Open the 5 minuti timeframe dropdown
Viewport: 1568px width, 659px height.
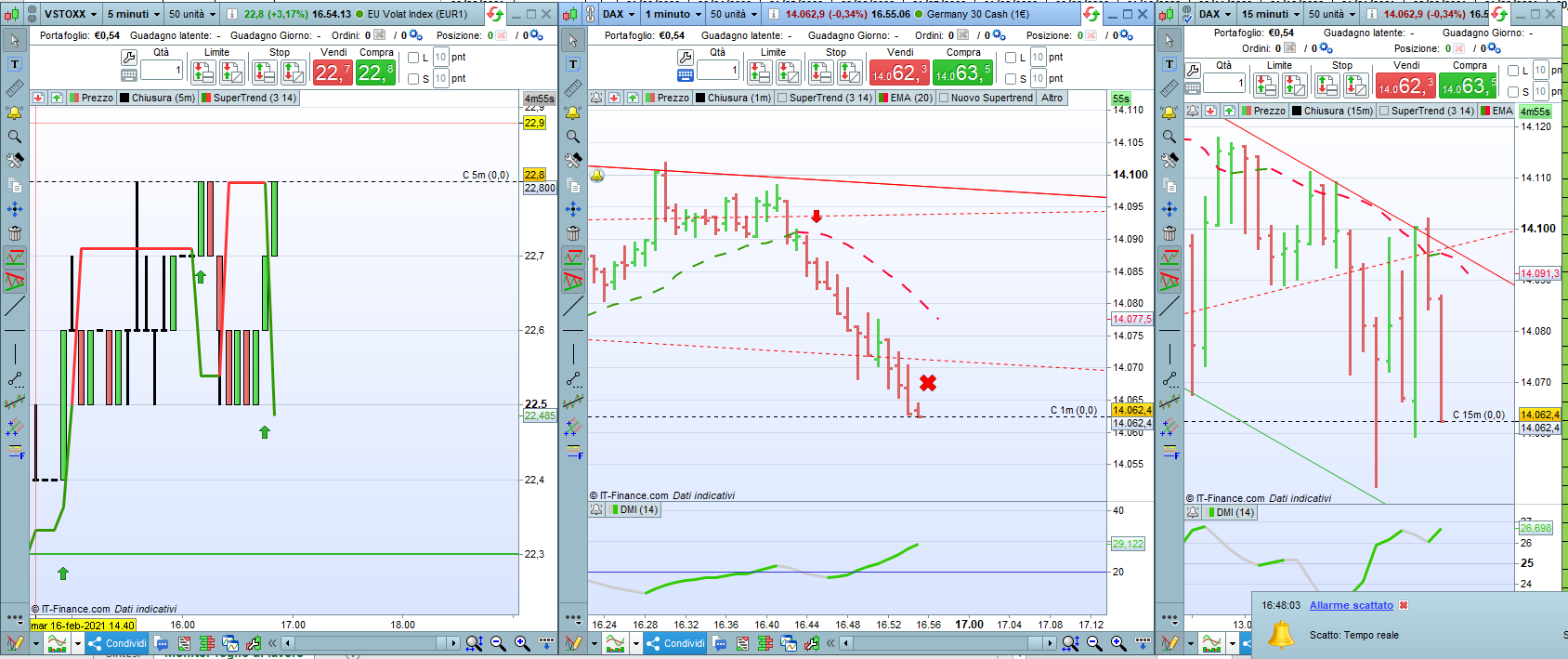(x=132, y=14)
